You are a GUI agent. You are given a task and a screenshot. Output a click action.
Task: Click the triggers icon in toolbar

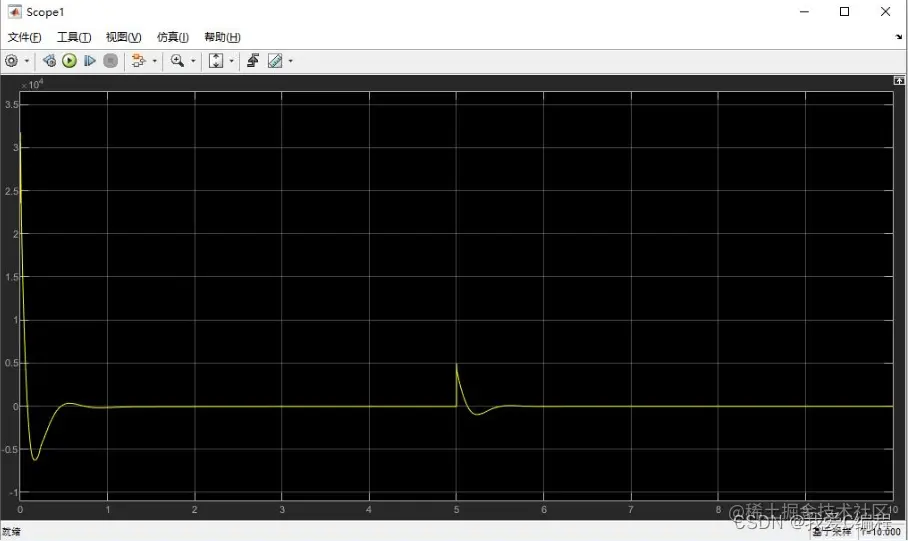pos(253,61)
